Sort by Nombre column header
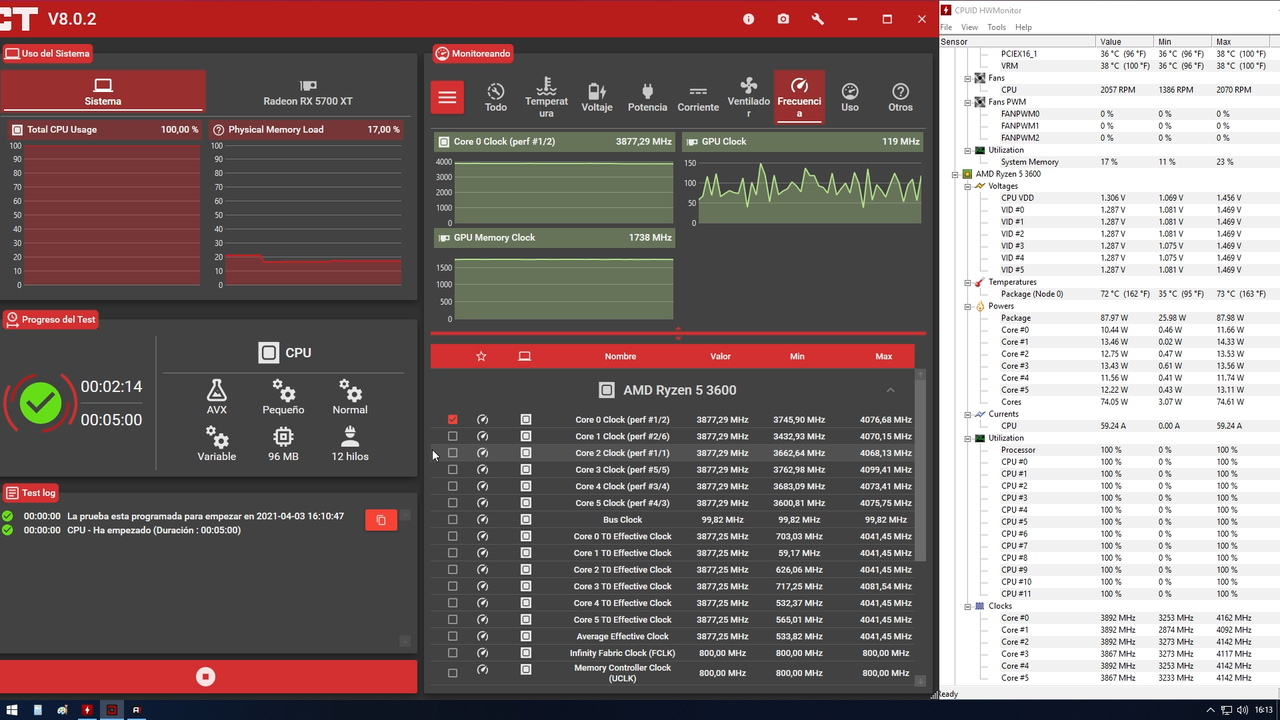The width and height of the screenshot is (1280, 720). [620, 356]
